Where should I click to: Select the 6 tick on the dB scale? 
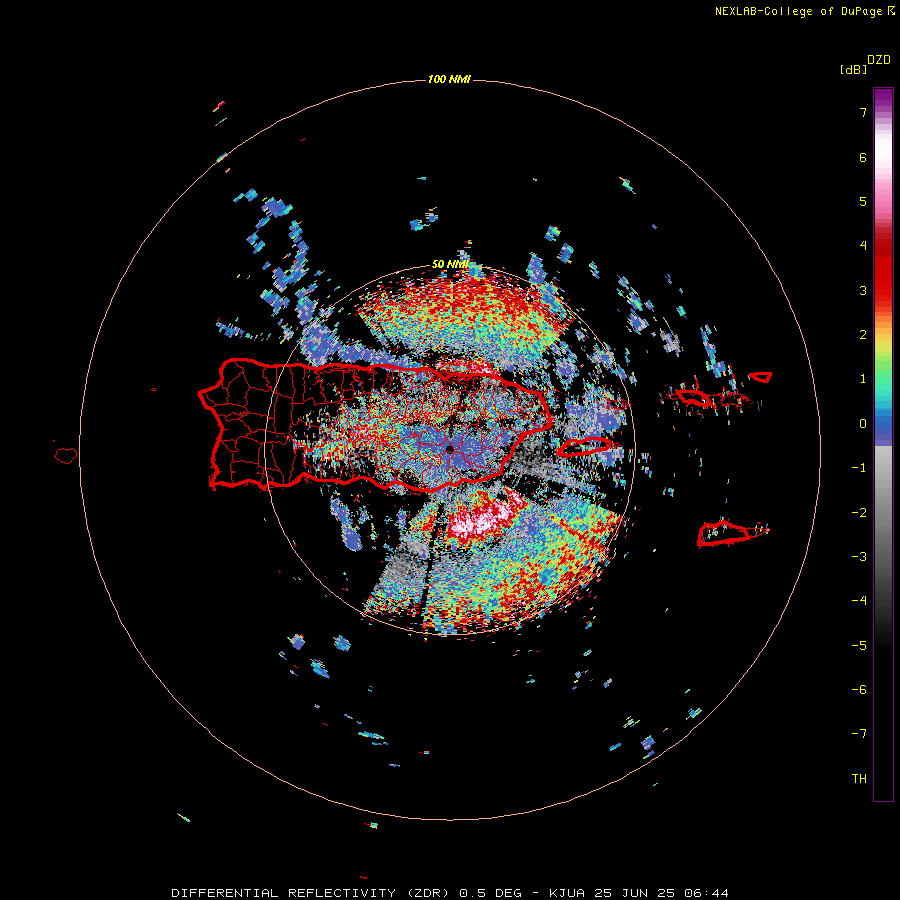coord(863,157)
